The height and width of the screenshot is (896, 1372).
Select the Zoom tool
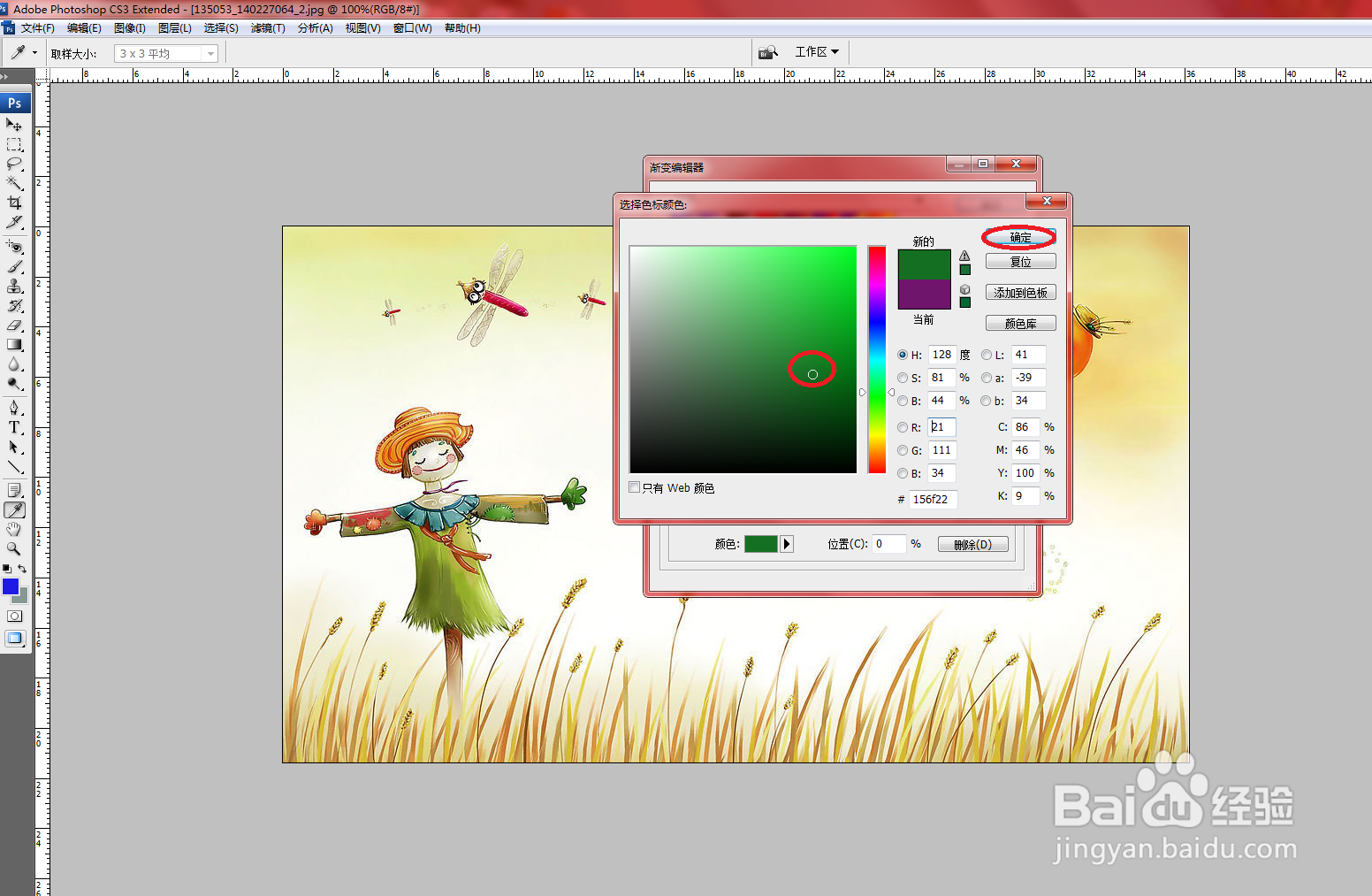(14, 548)
